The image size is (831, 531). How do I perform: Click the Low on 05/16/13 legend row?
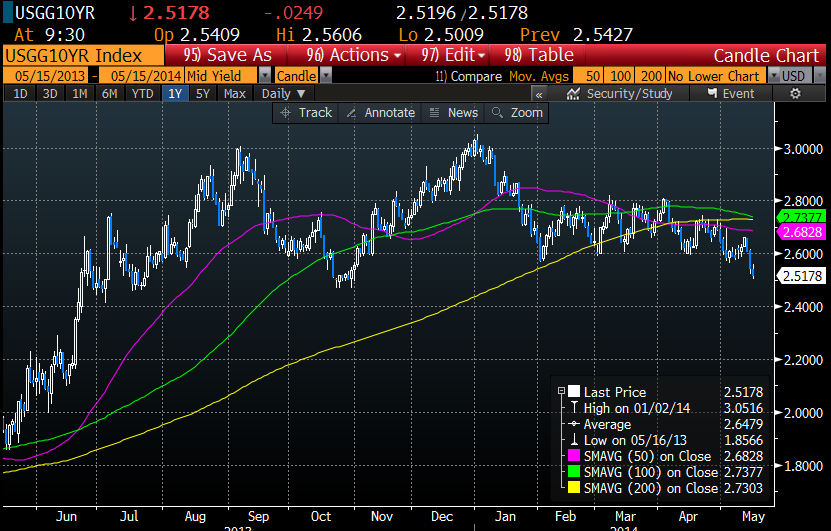[x=665, y=440]
